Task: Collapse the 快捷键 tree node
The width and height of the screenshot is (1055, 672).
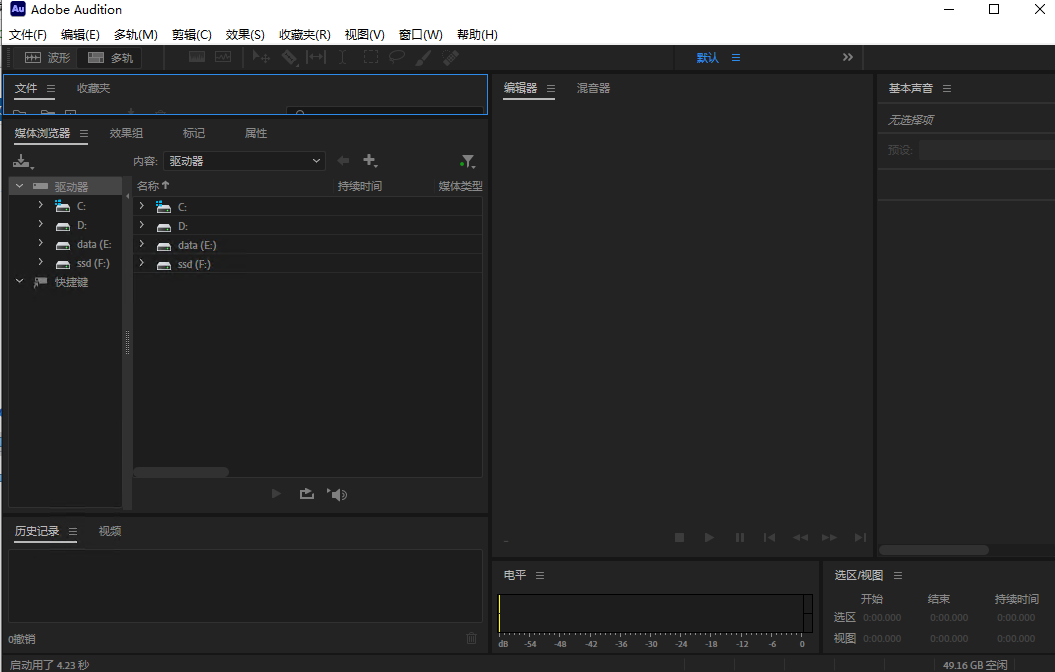Action: coord(20,281)
